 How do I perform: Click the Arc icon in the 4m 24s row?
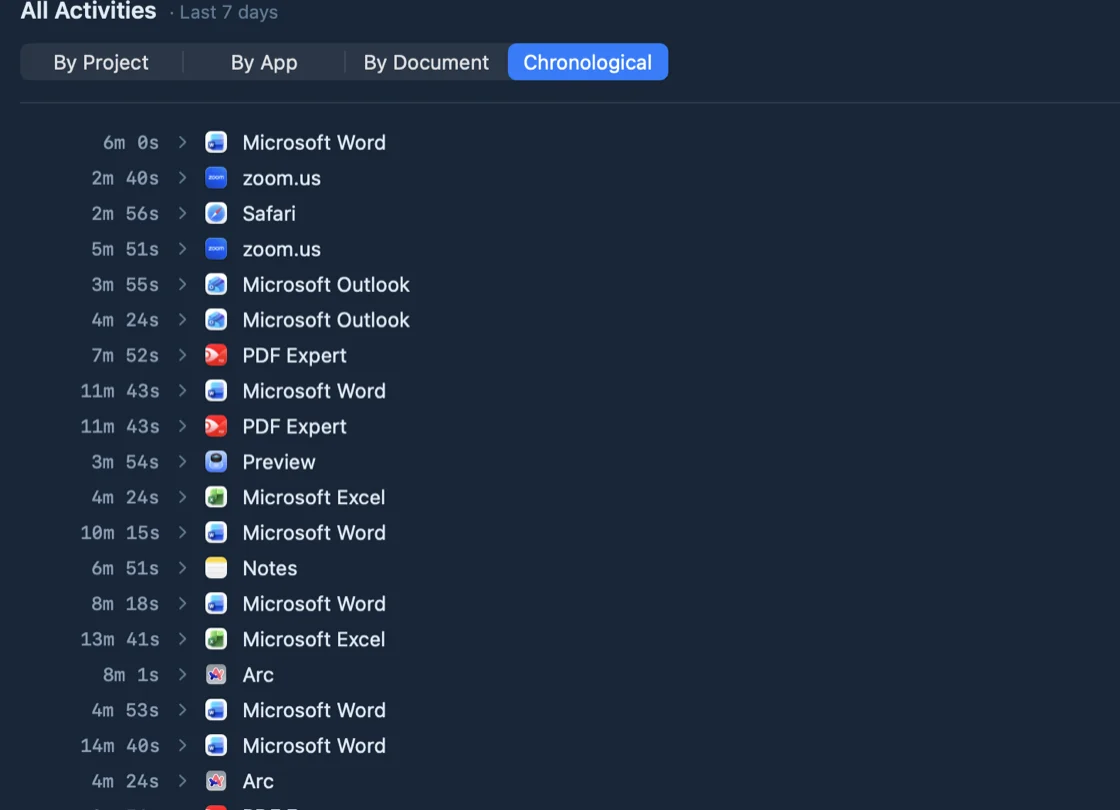pos(216,781)
